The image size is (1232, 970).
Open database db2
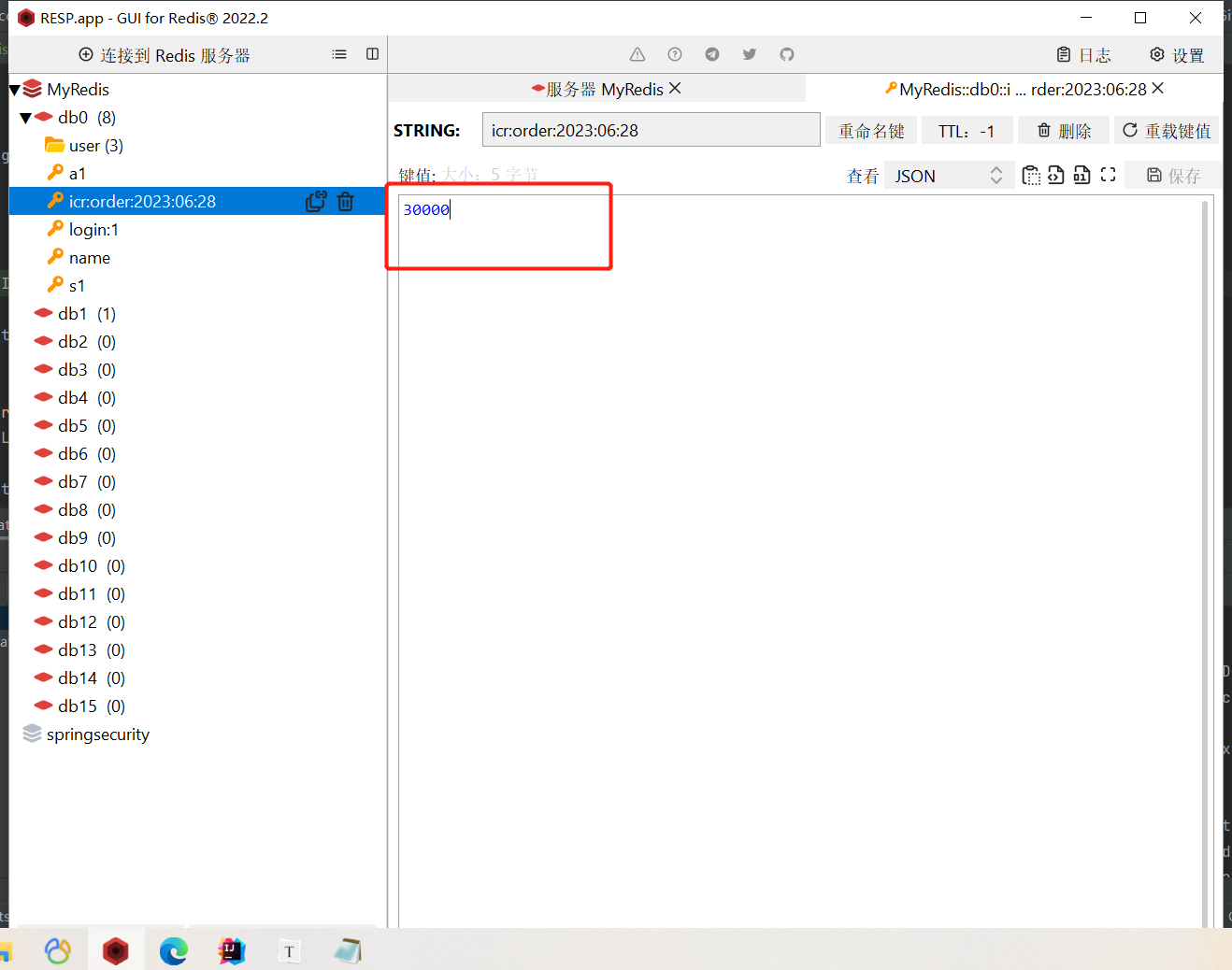[x=75, y=342]
